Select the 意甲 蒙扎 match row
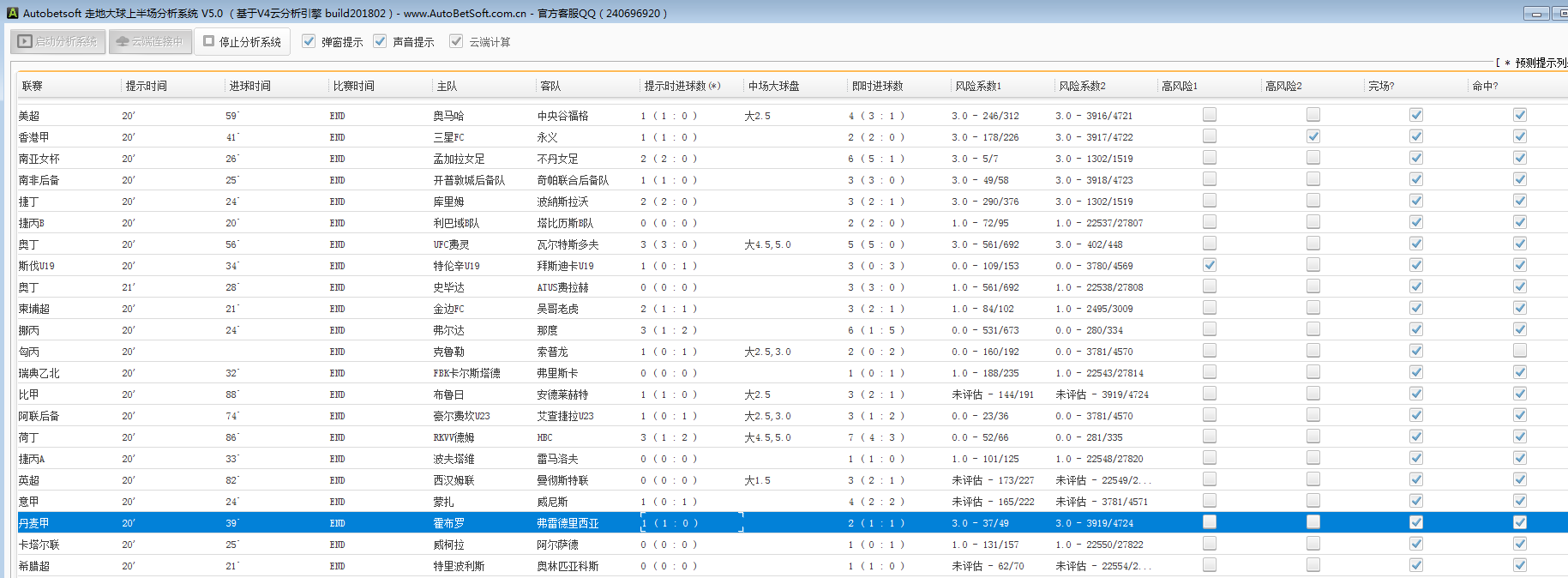The image size is (1568, 578). pyautogui.click(x=443, y=502)
